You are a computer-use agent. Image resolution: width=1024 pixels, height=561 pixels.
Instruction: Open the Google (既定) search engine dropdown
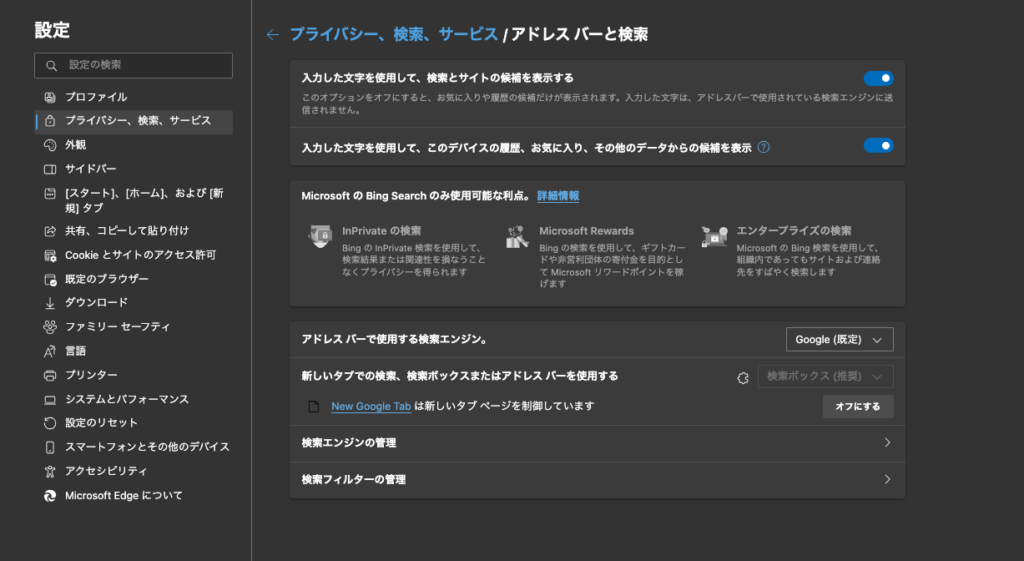click(839, 340)
